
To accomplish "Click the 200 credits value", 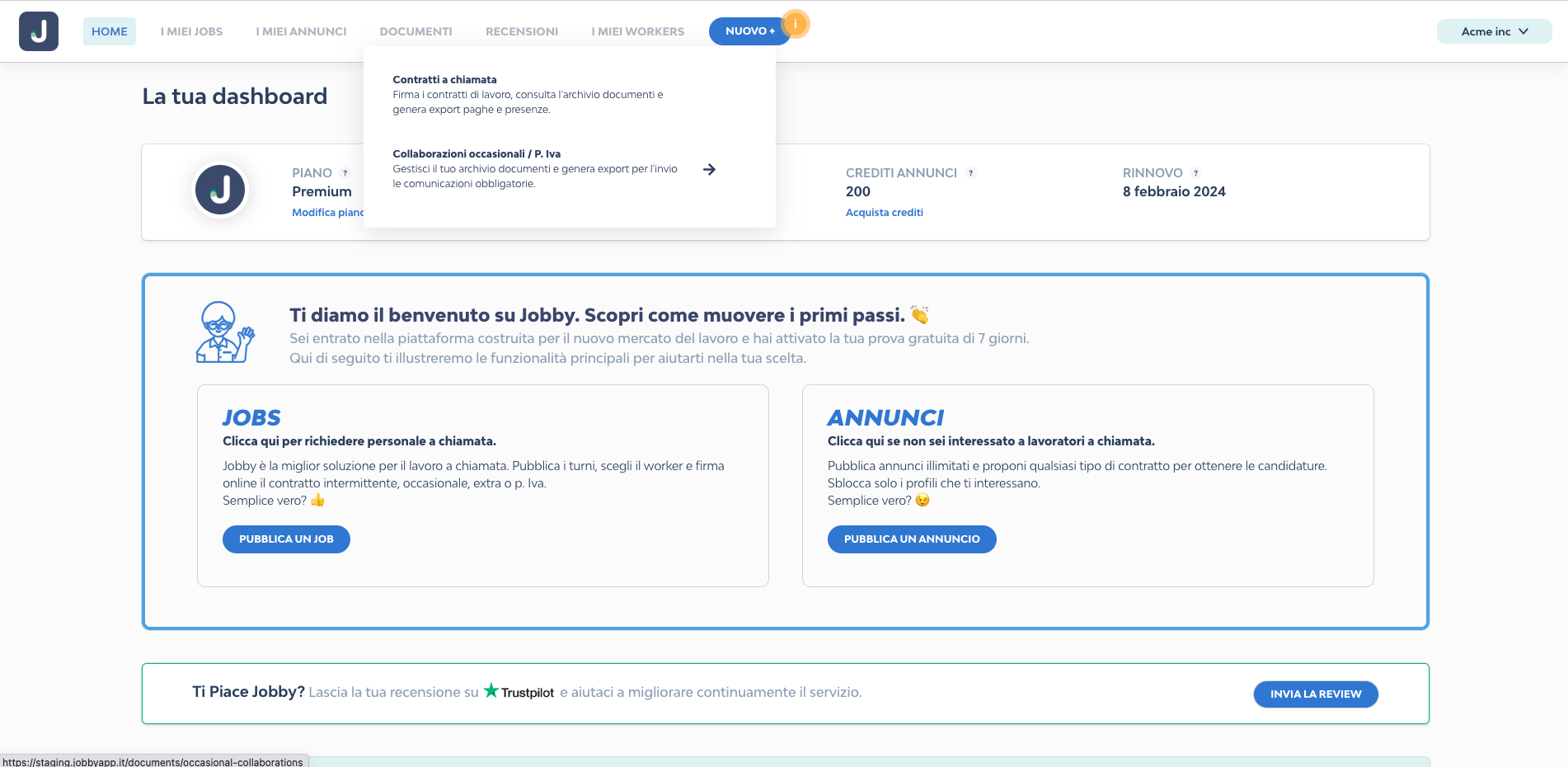I will pyautogui.click(x=858, y=191).
